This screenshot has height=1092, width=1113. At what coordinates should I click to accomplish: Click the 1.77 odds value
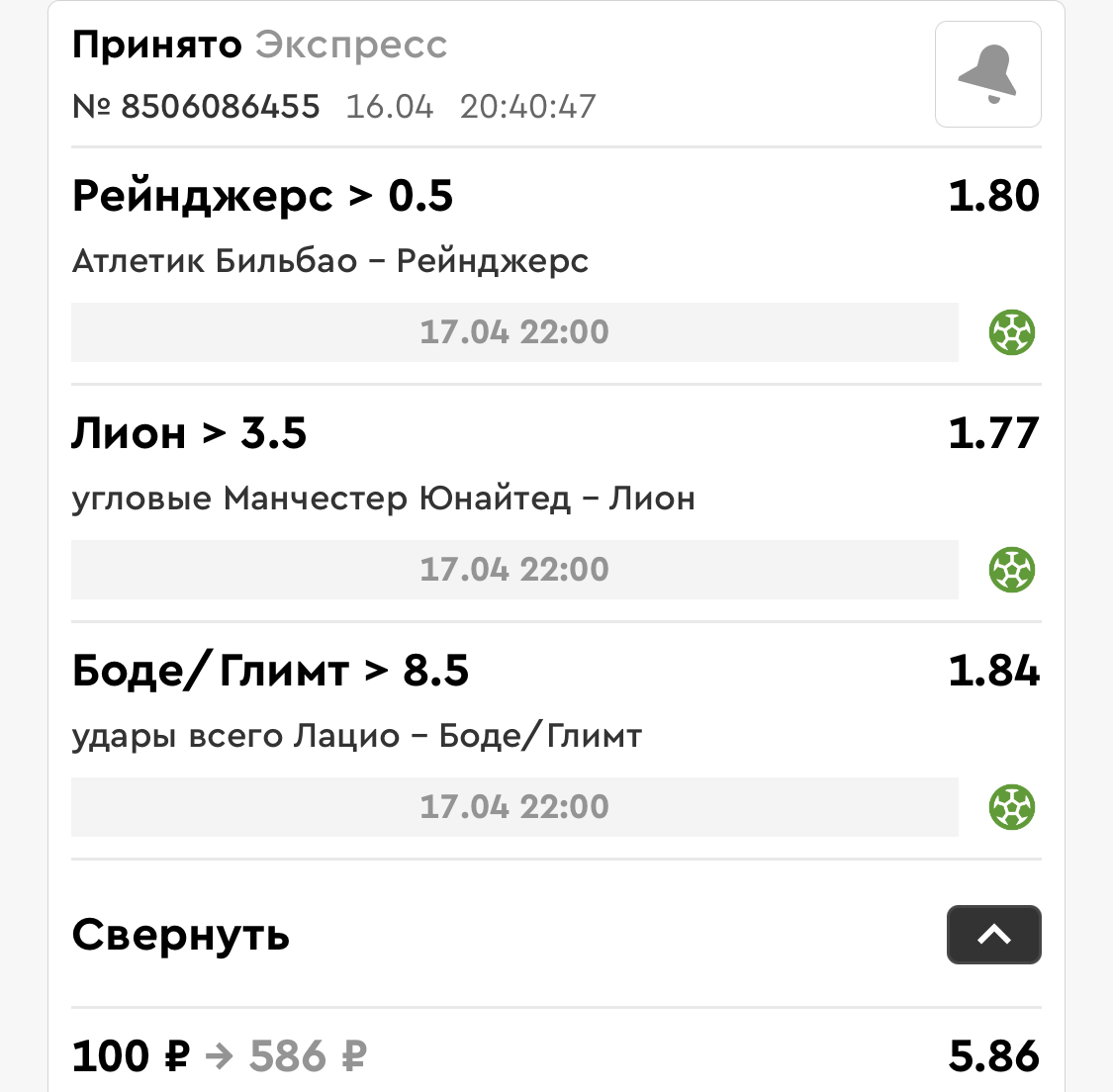(993, 433)
